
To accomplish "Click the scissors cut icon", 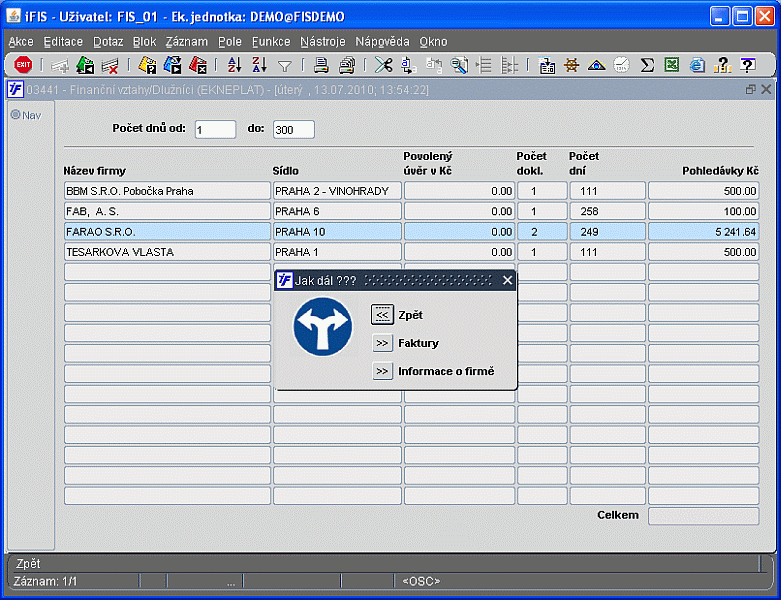I will (x=383, y=65).
